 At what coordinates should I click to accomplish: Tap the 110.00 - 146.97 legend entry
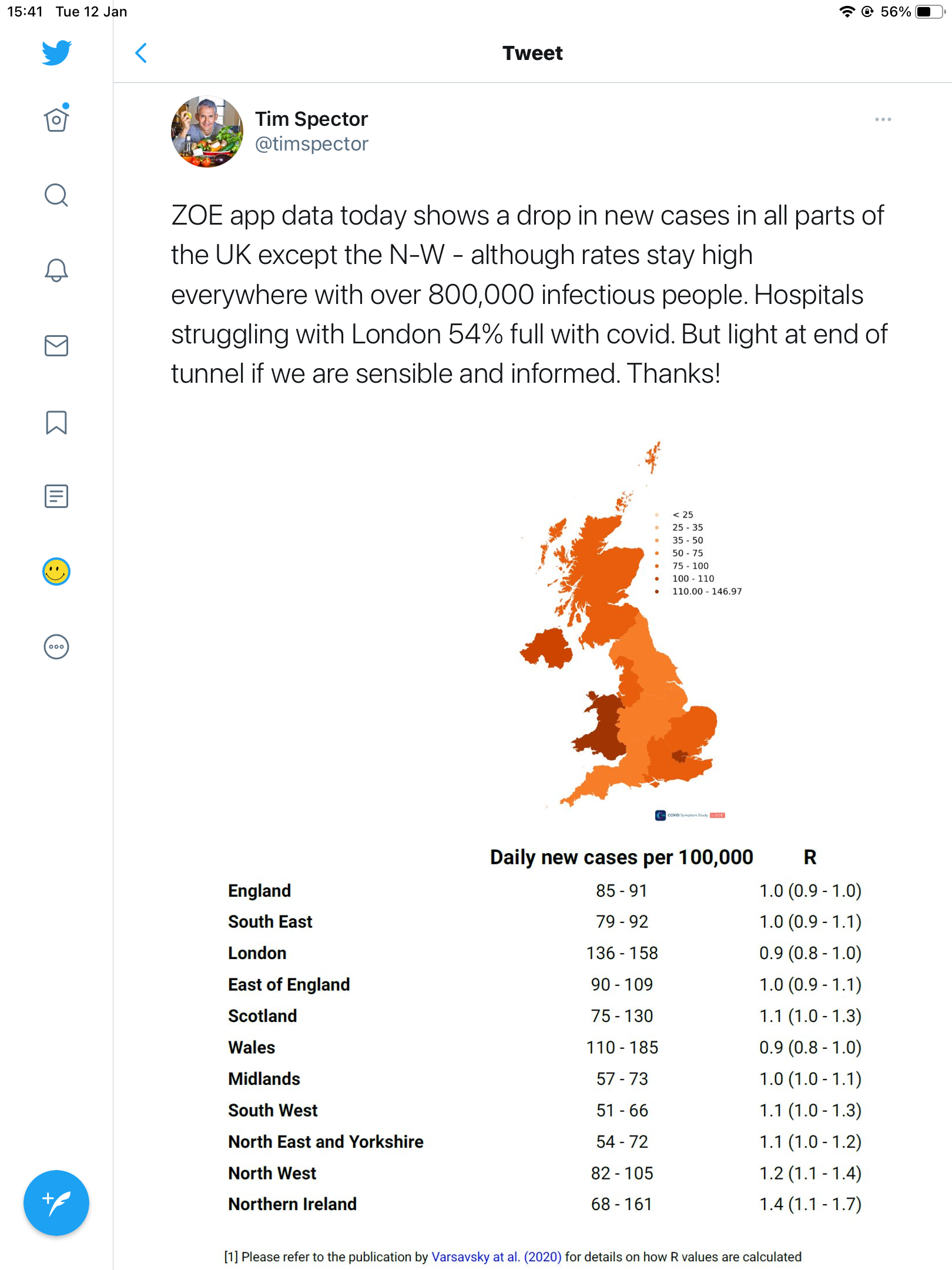point(707,591)
